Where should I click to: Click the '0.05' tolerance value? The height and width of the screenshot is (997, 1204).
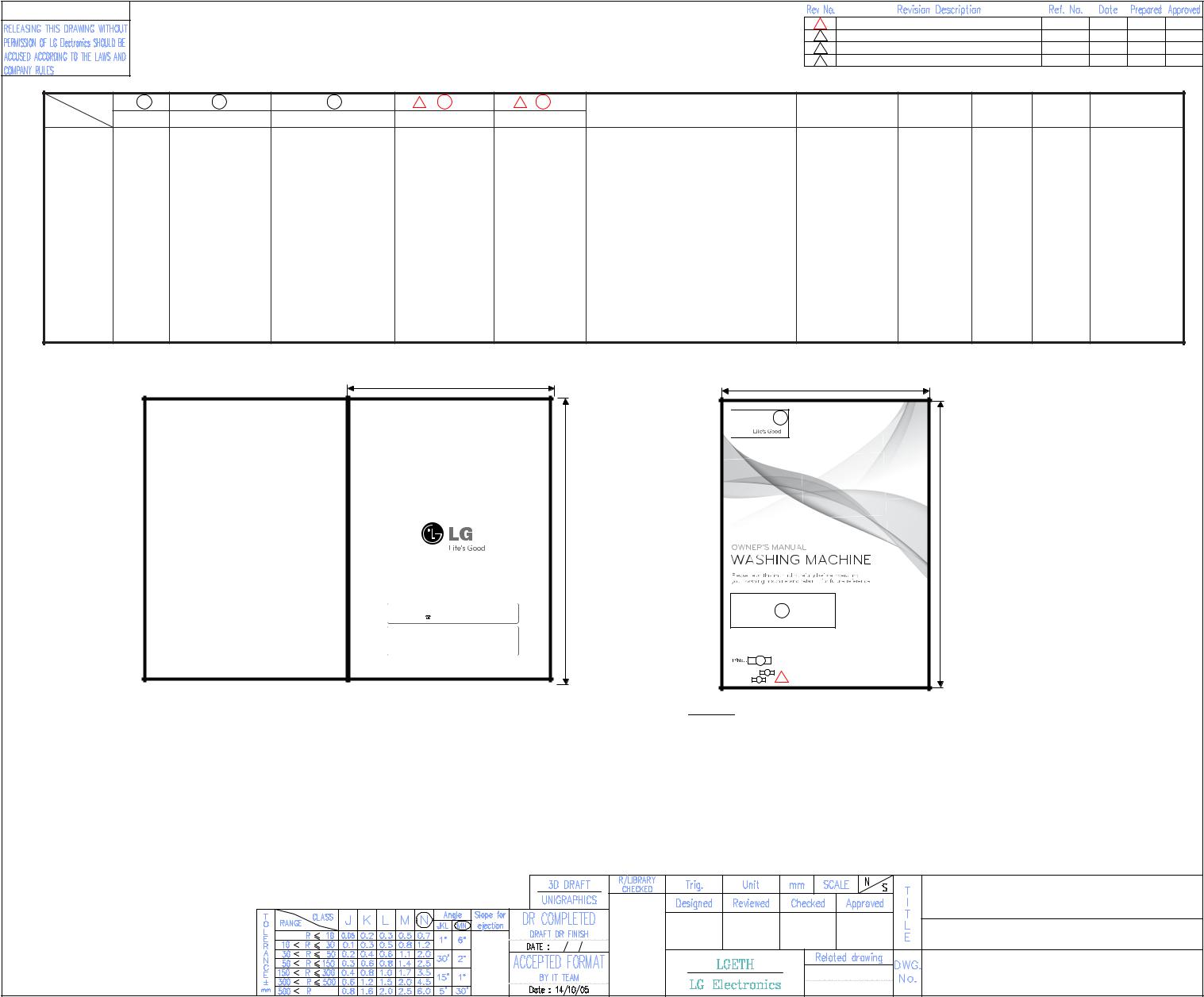(x=348, y=936)
